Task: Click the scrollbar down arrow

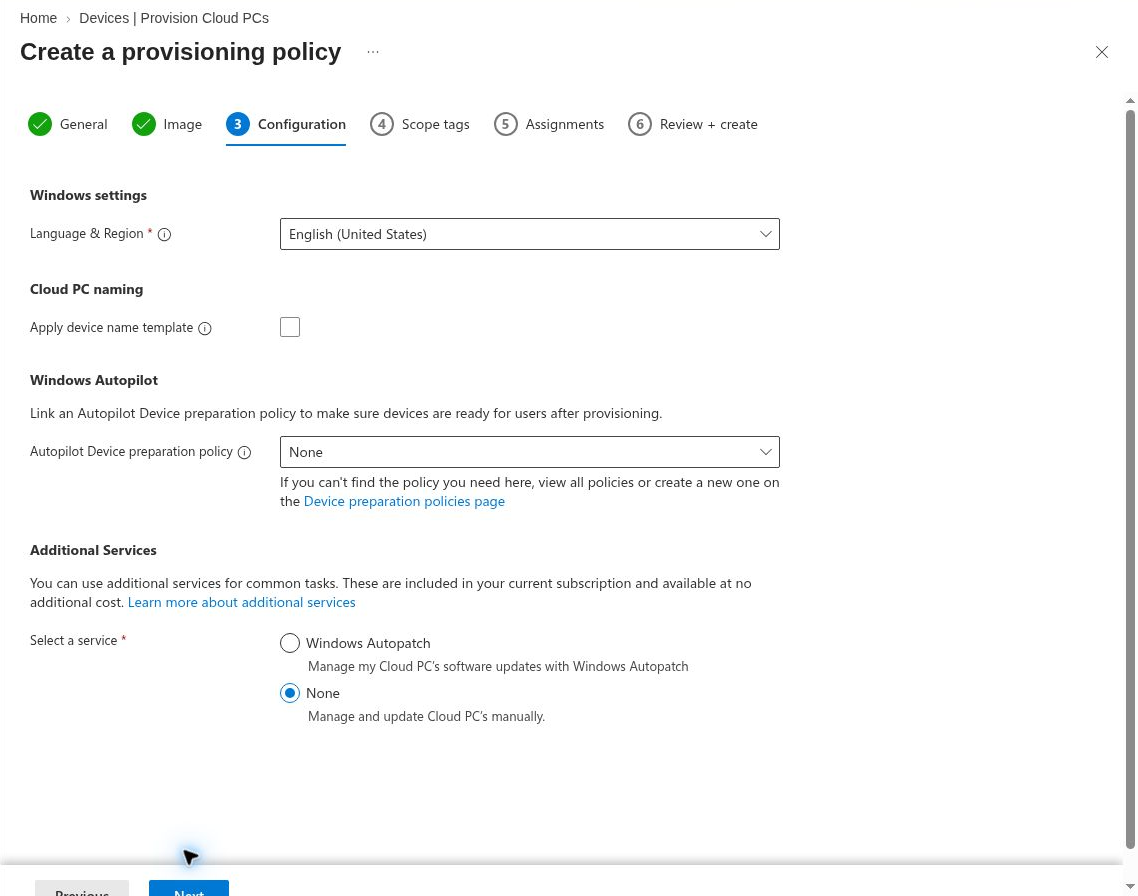Action: coord(1130,886)
